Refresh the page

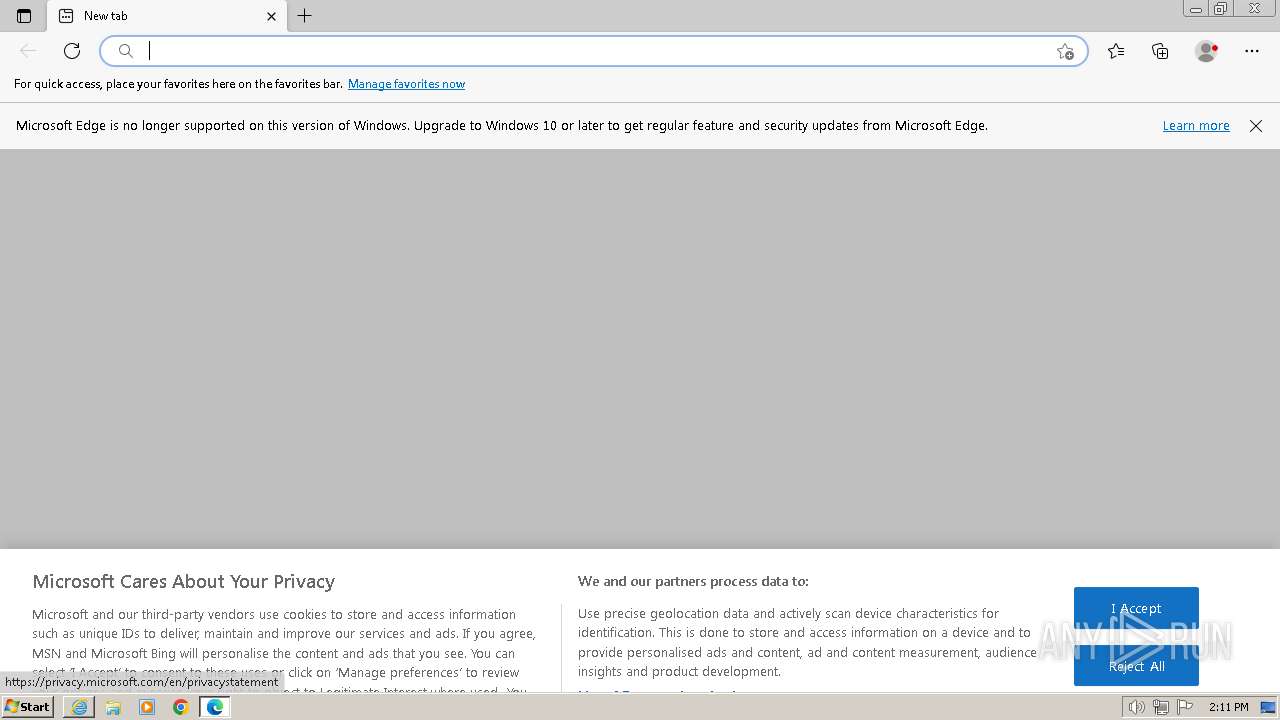(x=72, y=51)
